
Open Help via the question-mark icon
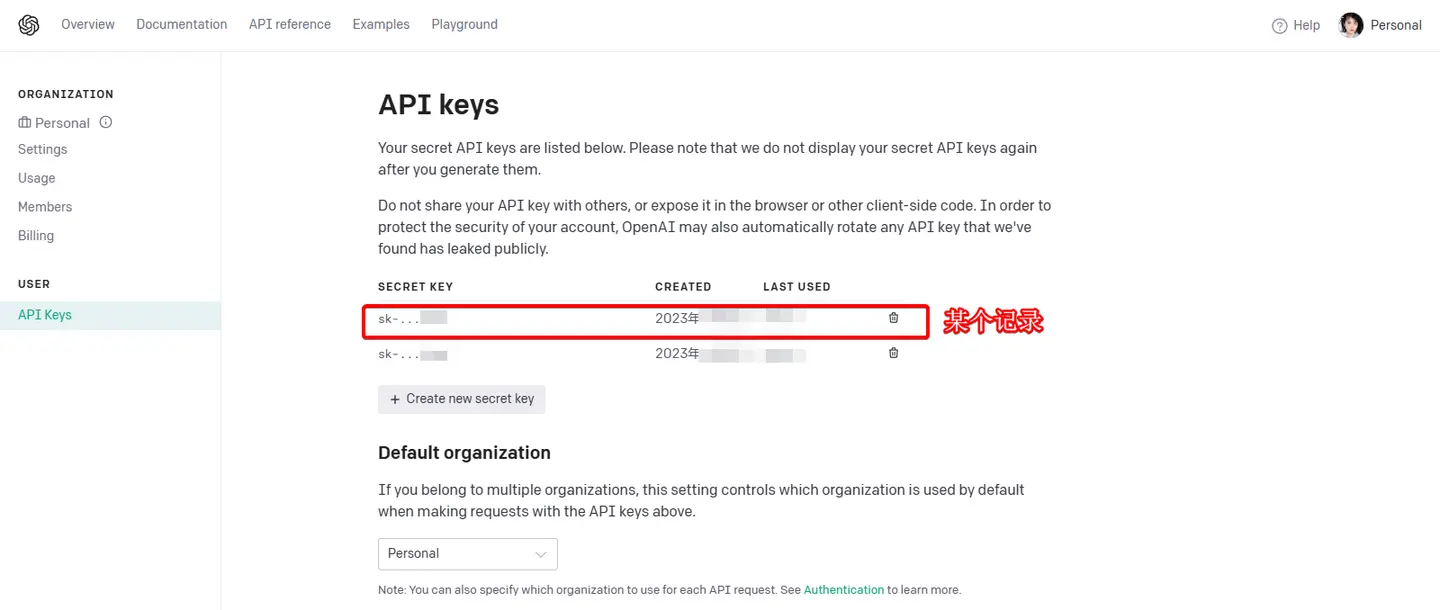click(x=1281, y=24)
